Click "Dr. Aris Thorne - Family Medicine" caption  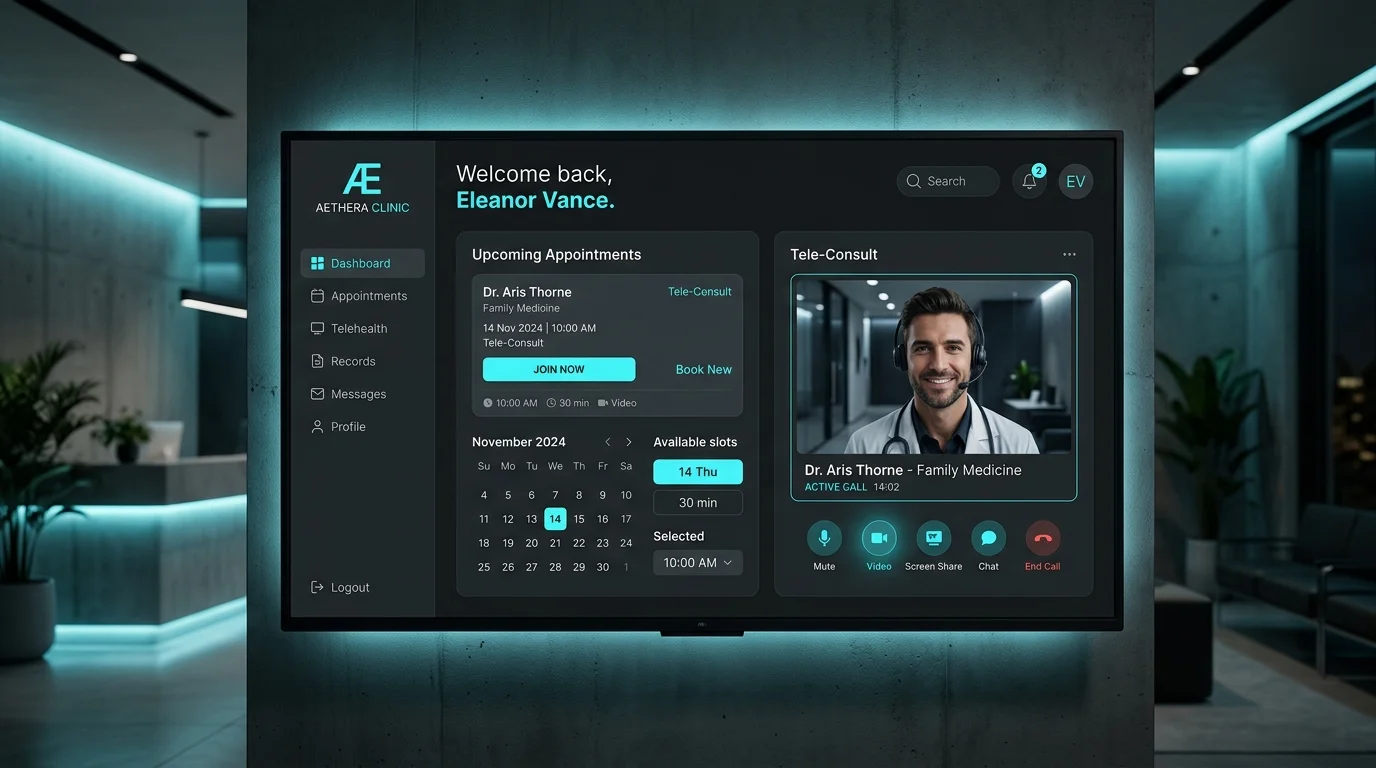(913, 470)
